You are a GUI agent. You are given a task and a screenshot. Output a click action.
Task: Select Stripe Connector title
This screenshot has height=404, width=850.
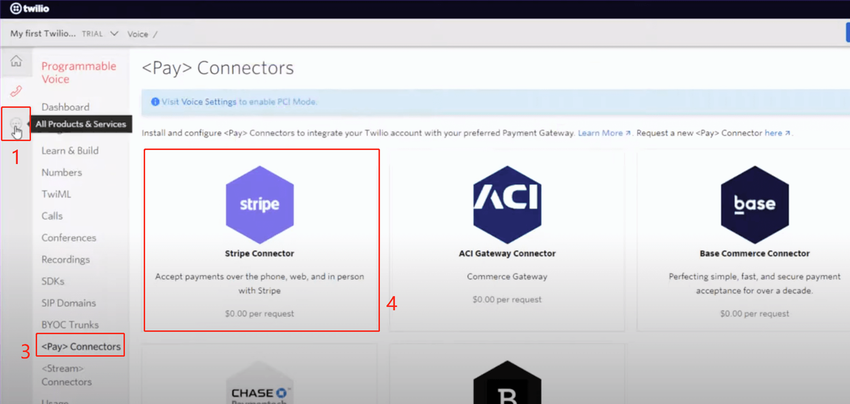(260, 253)
